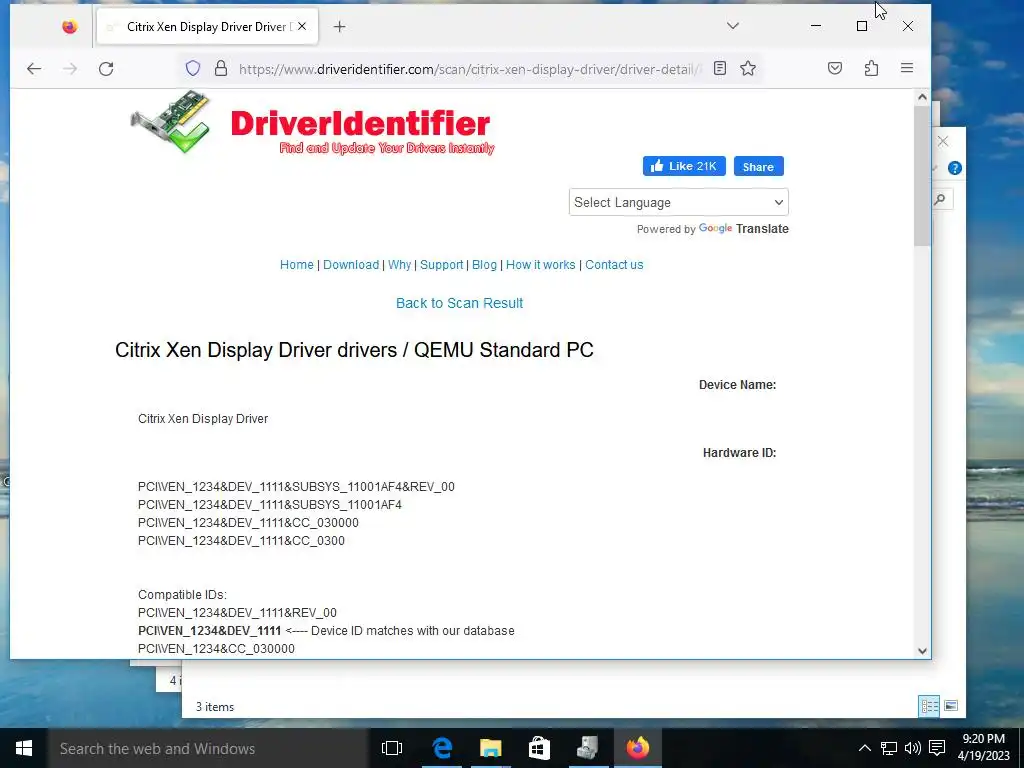Screen dimensions: 1024x768
Task: Expand the list all tabs chevron
Action: [733, 26]
